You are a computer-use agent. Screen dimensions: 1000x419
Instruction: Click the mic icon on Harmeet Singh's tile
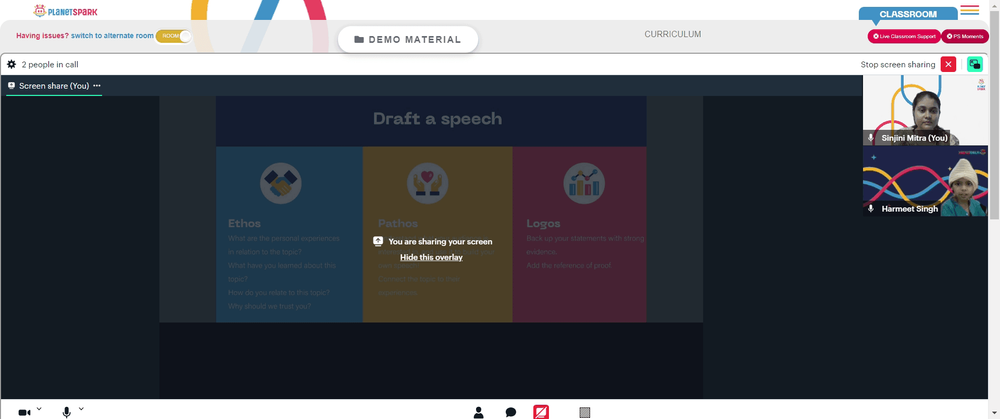[x=871, y=209]
